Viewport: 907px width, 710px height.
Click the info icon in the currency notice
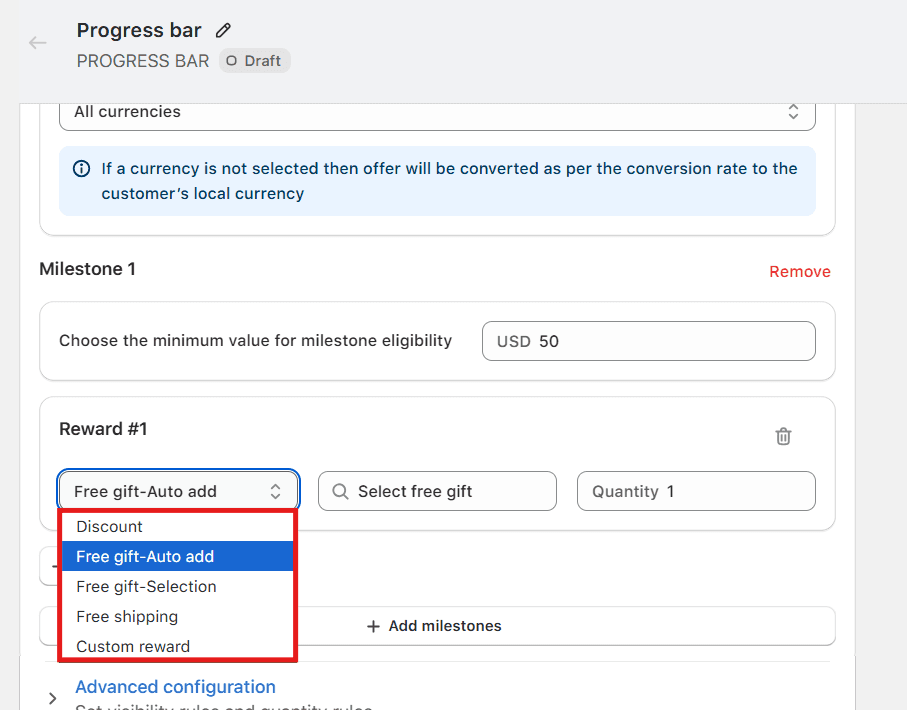[x=81, y=168]
